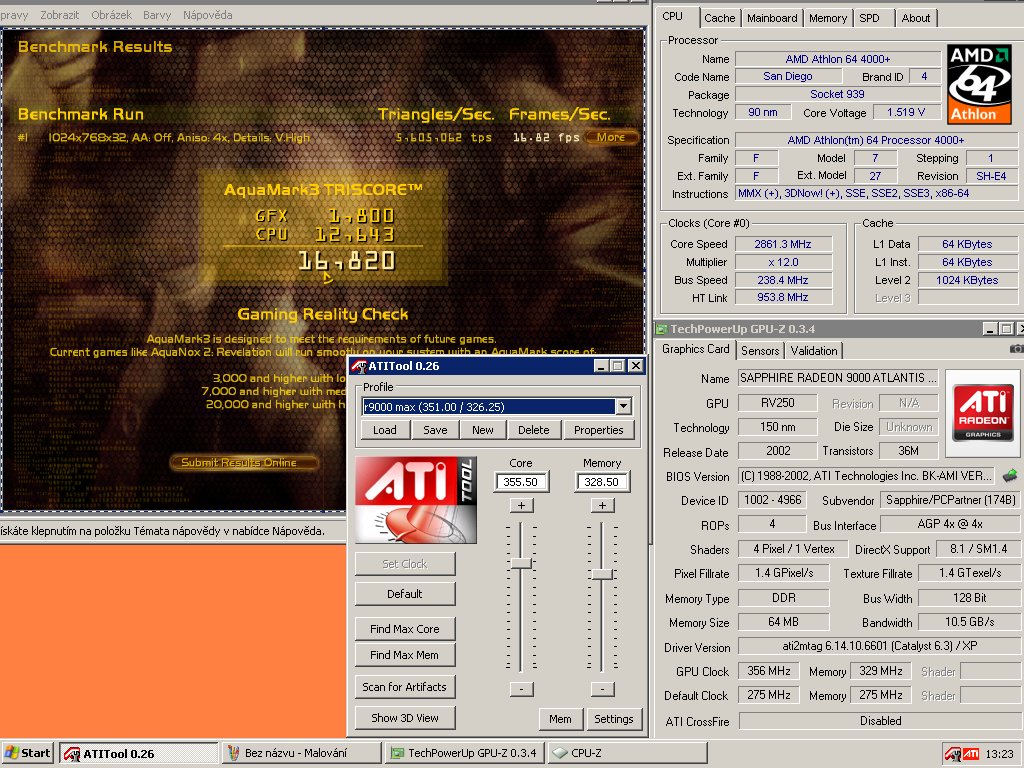
Task: Click the ATITool logo image
Action: (x=416, y=500)
